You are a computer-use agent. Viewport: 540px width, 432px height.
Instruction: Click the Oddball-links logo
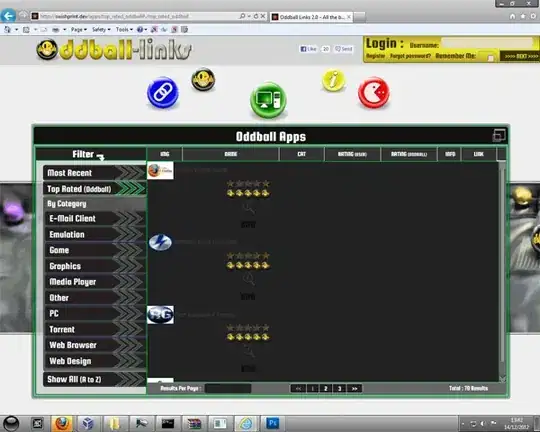pos(114,50)
